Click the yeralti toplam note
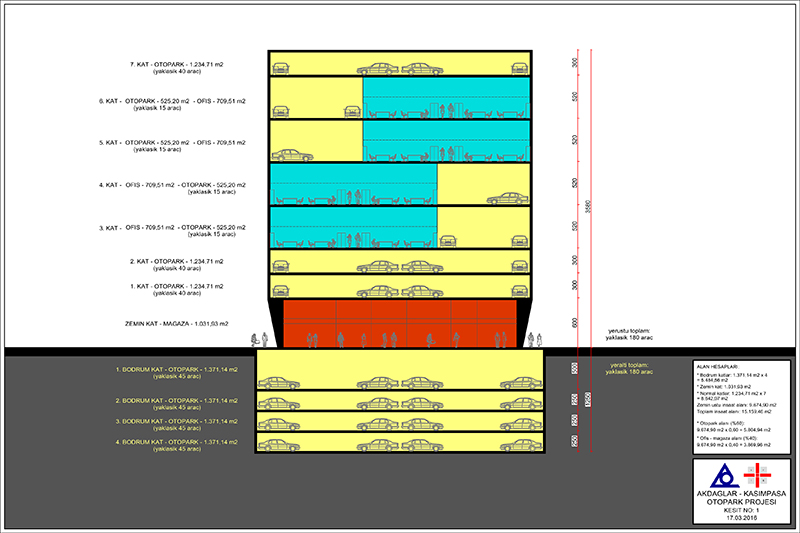The height and width of the screenshot is (533, 800). point(629,368)
